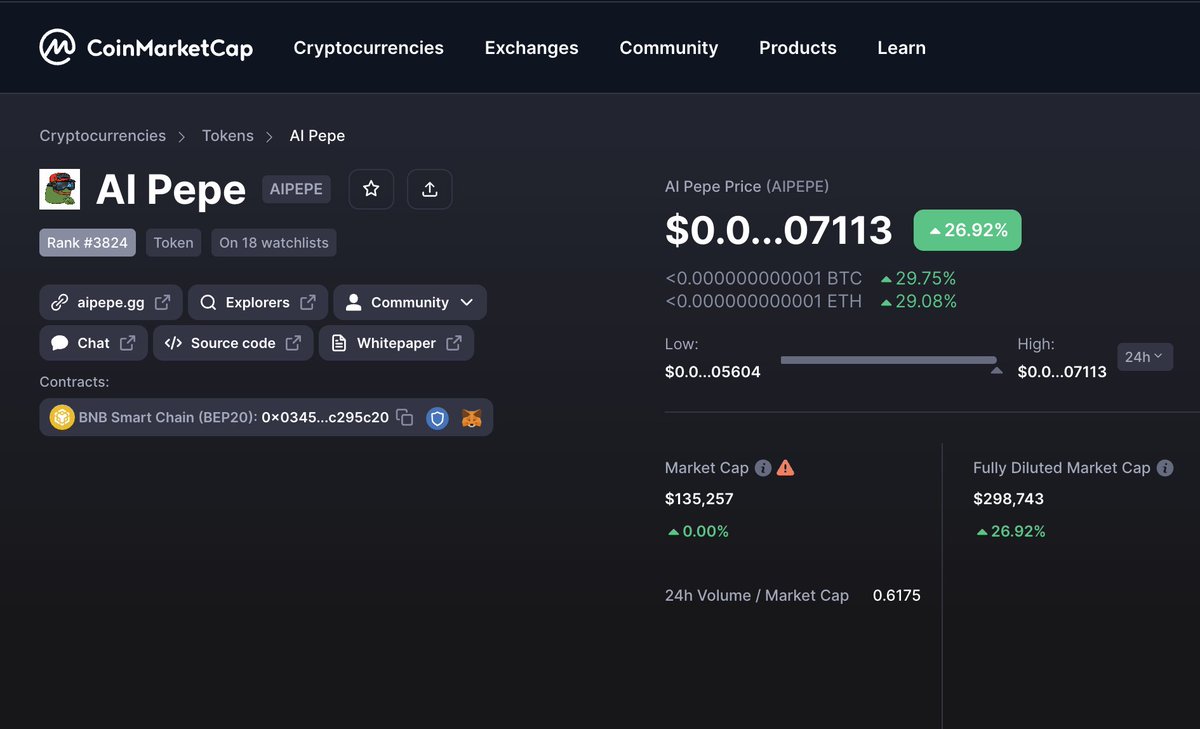Open the Learn menu
The image size is (1200, 729).
901,48
